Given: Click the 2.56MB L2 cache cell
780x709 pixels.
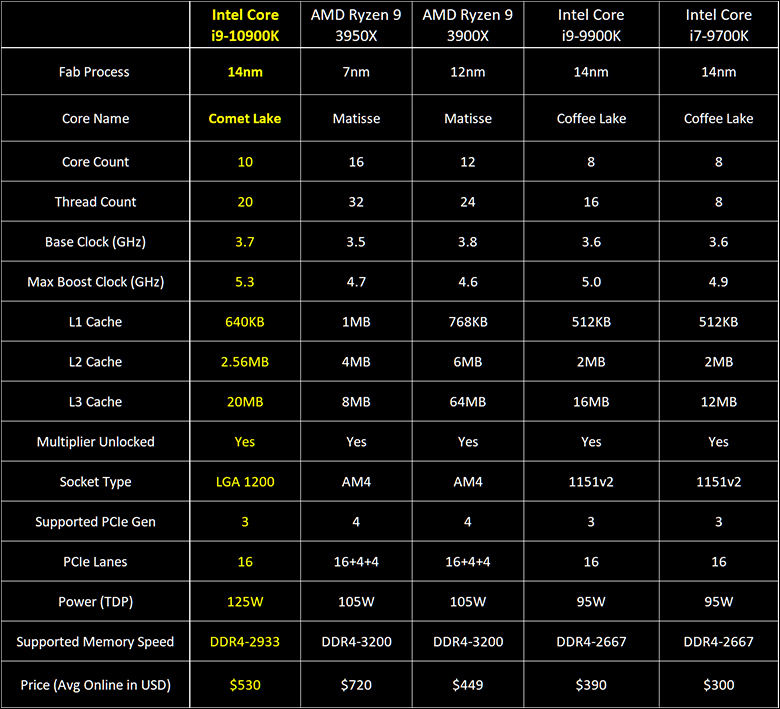Looking at the screenshot, I should tap(245, 362).
